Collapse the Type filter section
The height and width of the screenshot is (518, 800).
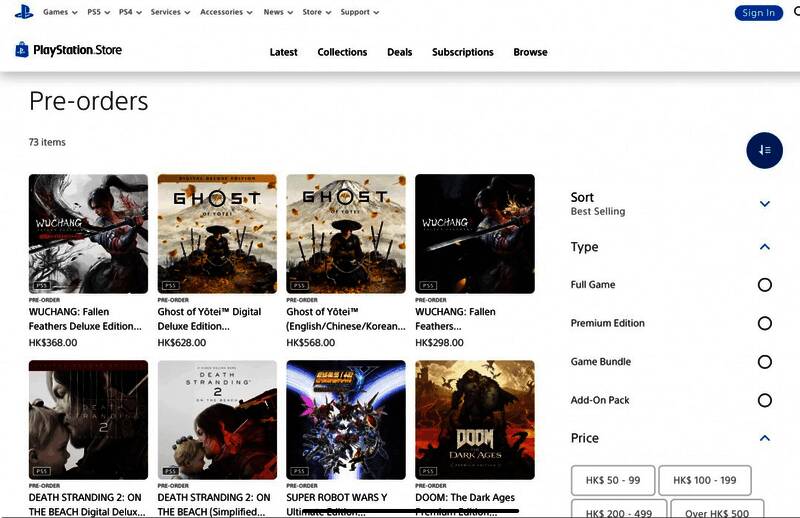tap(764, 247)
